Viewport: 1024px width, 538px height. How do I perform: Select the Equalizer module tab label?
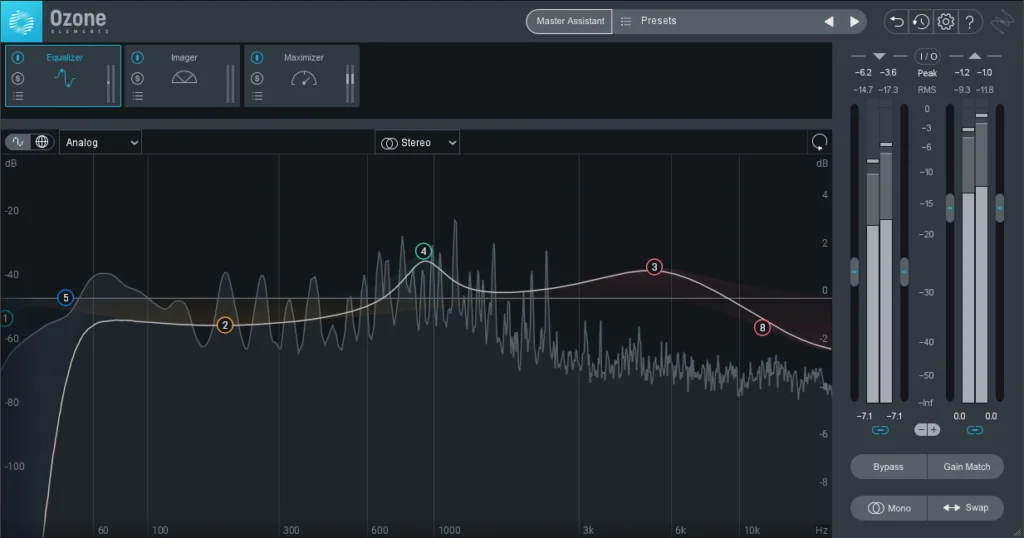(x=65, y=57)
